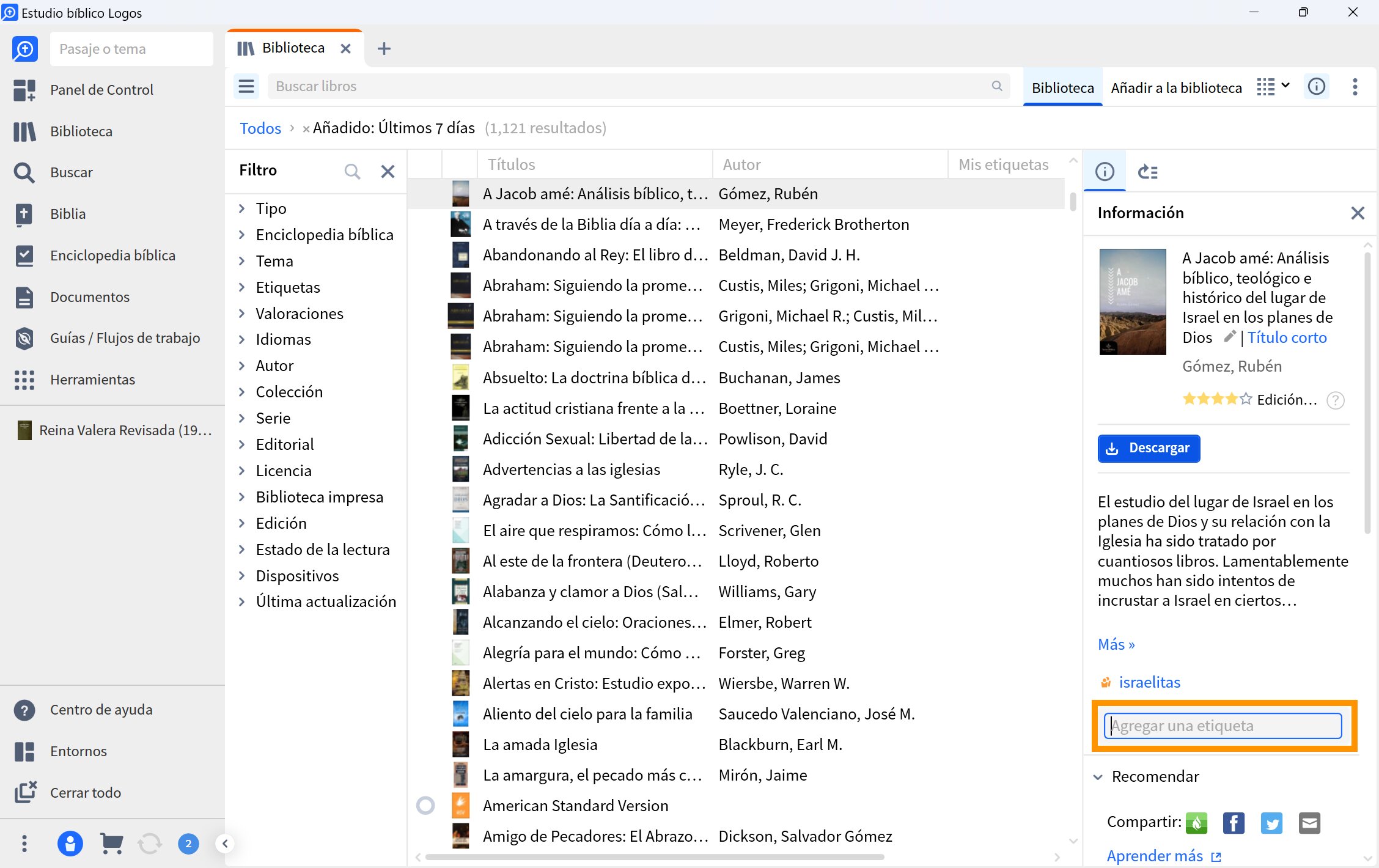Share via email envelope icon
1379x868 pixels.
tap(1309, 823)
